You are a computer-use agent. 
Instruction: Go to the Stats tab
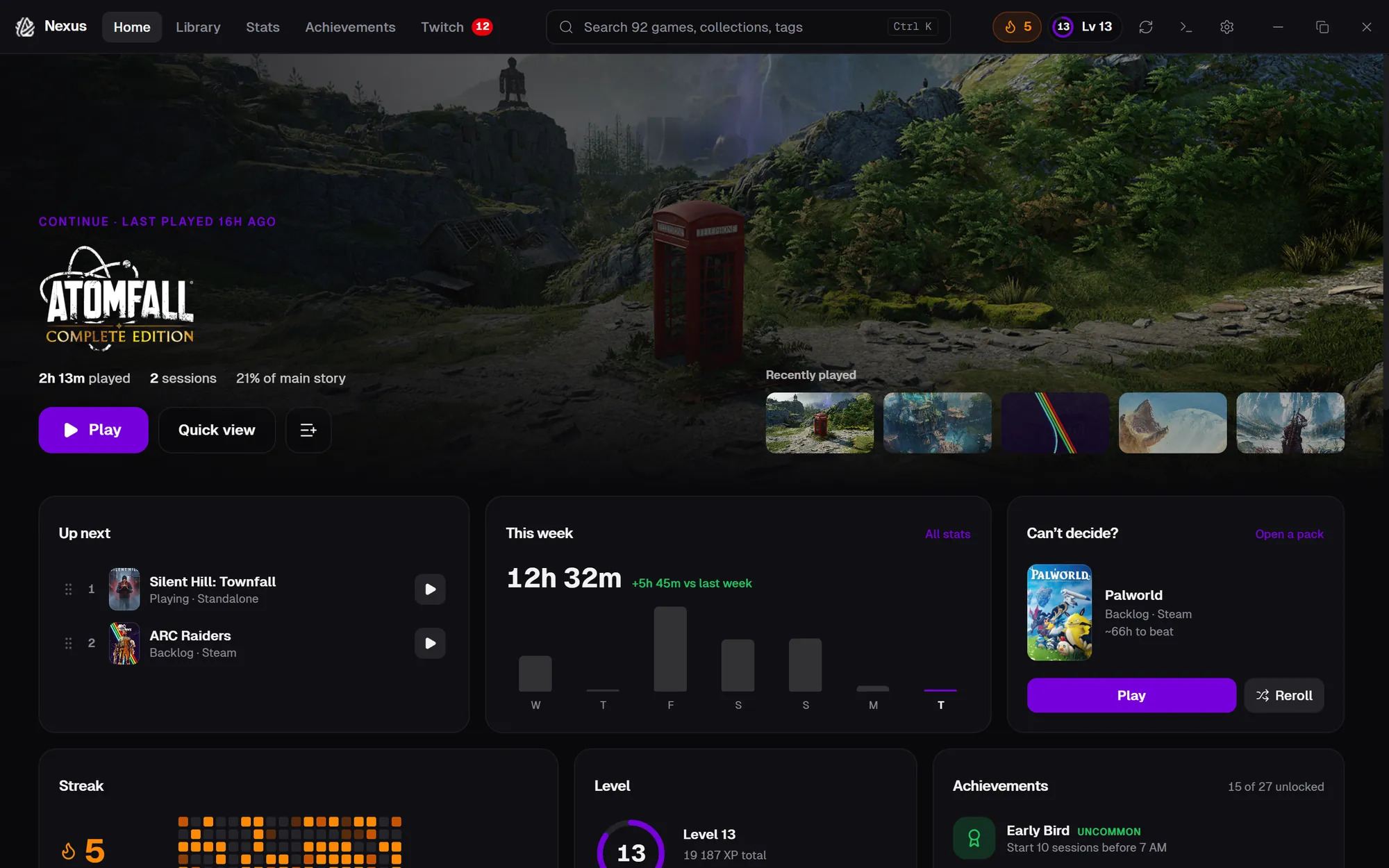(263, 27)
